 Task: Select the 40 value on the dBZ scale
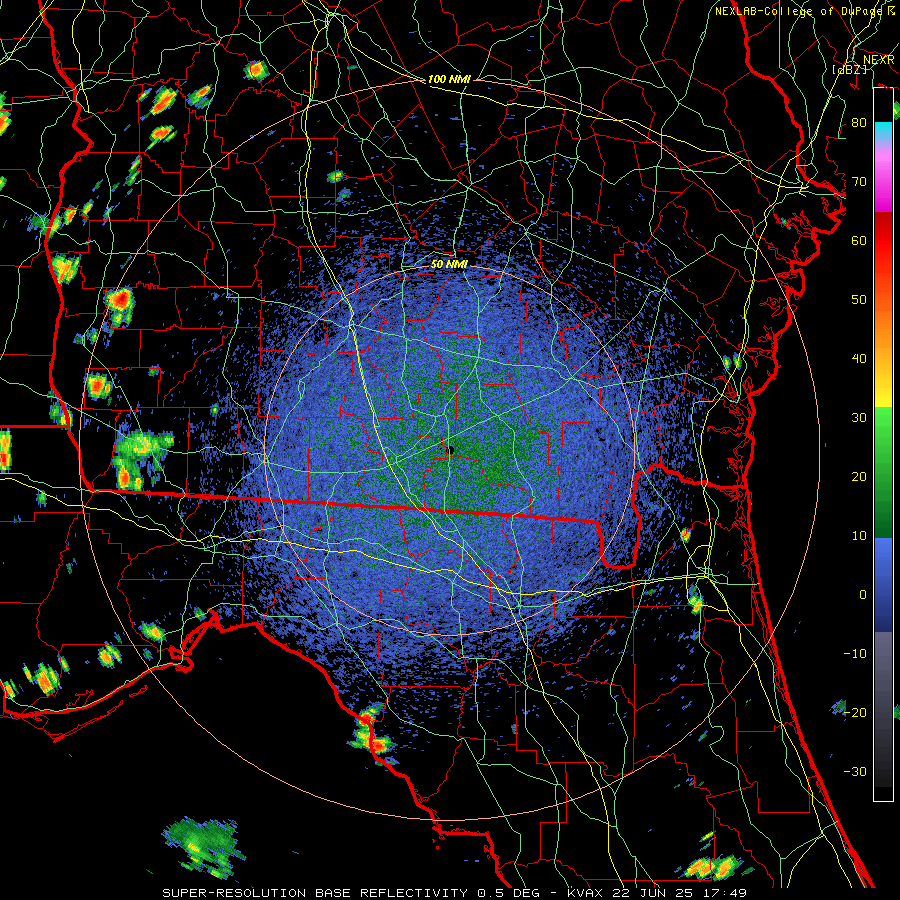[859, 359]
